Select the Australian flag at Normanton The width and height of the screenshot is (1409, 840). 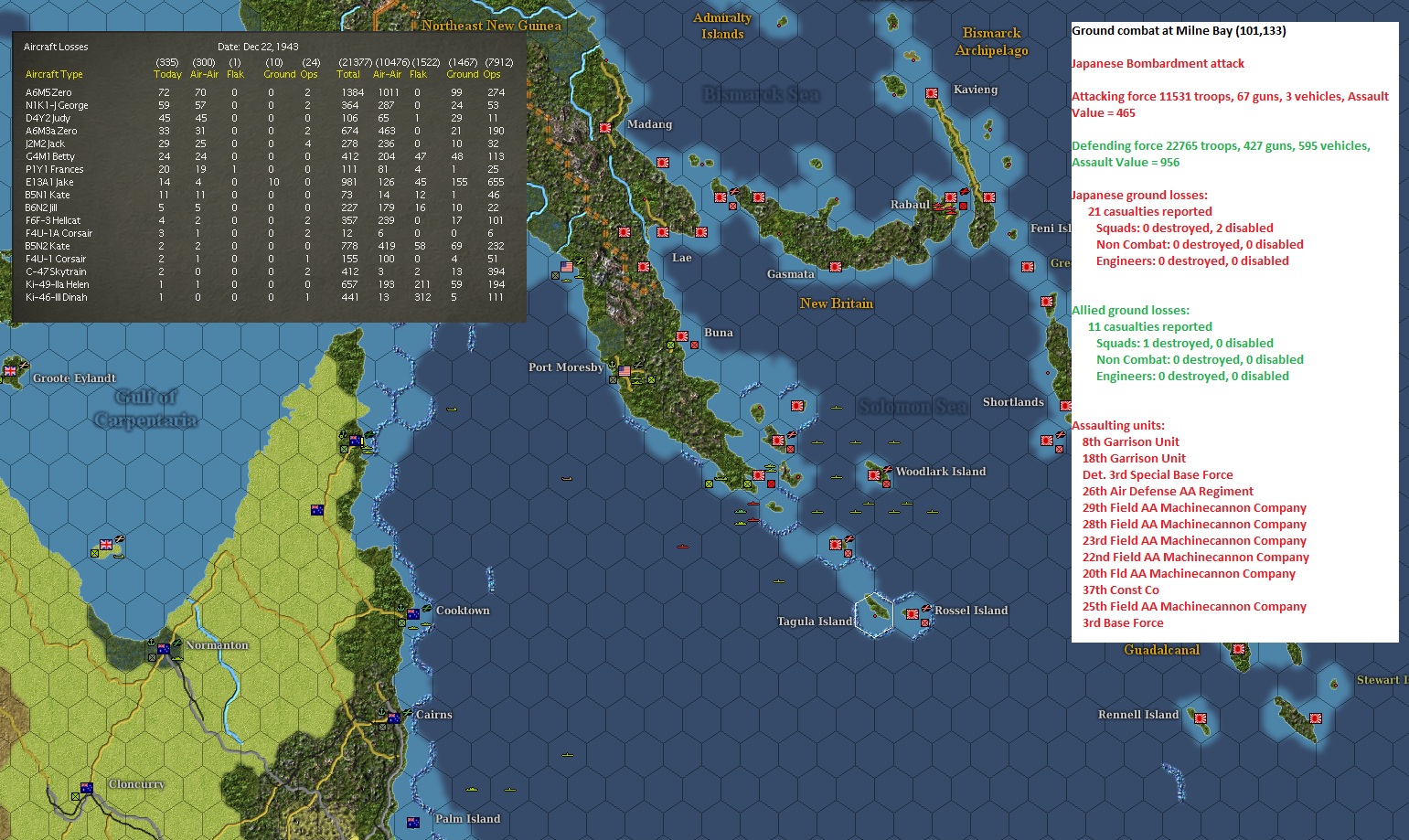(164, 649)
